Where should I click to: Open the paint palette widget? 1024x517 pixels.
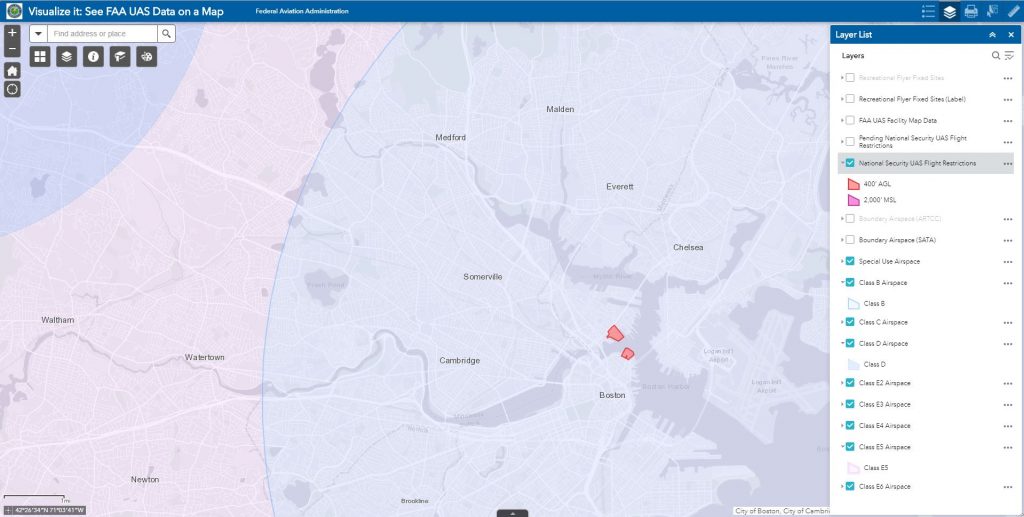pos(147,57)
